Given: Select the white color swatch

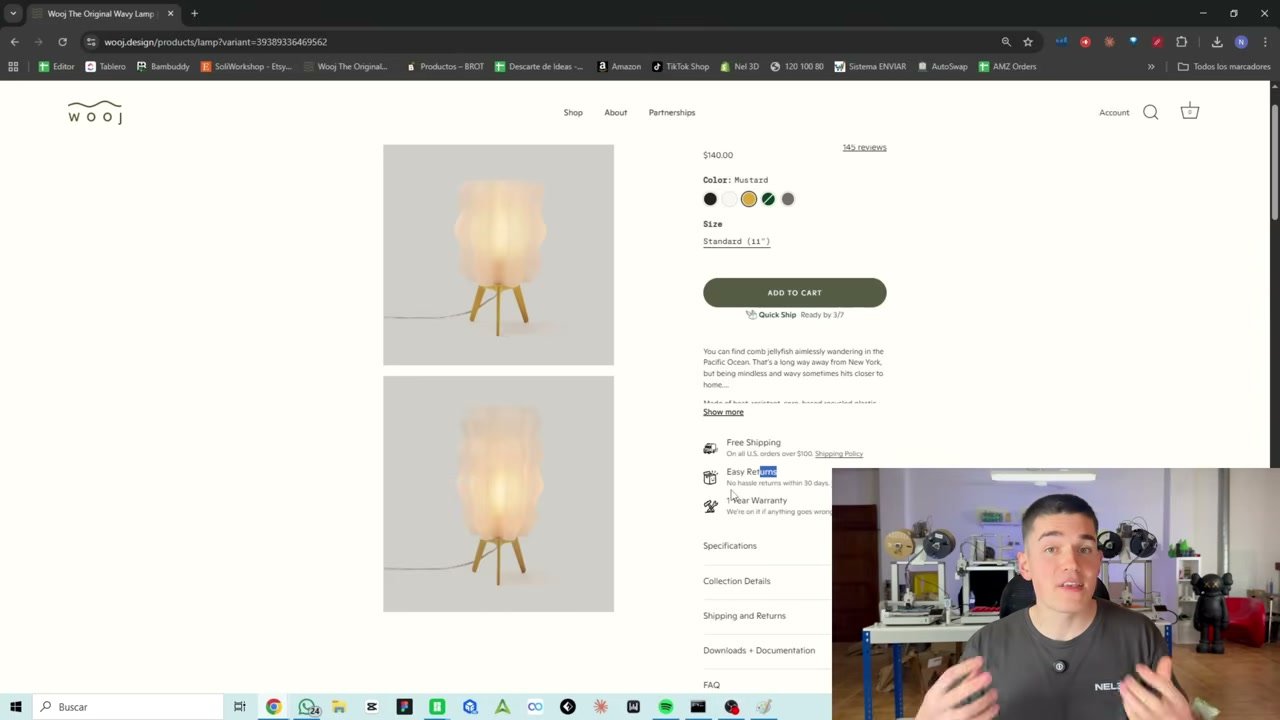Looking at the screenshot, I should 729,199.
